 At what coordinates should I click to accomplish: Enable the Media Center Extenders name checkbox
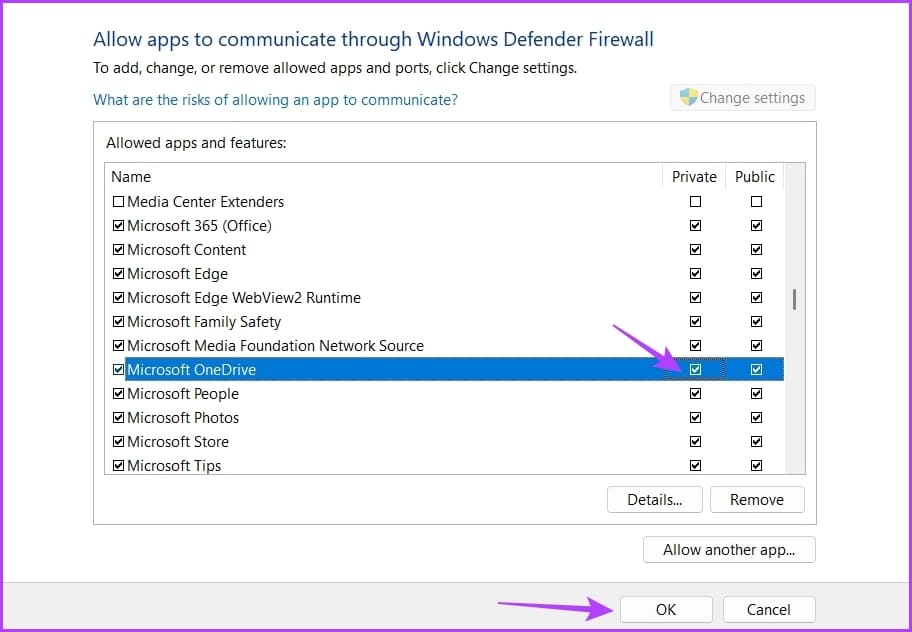pos(118,202)
